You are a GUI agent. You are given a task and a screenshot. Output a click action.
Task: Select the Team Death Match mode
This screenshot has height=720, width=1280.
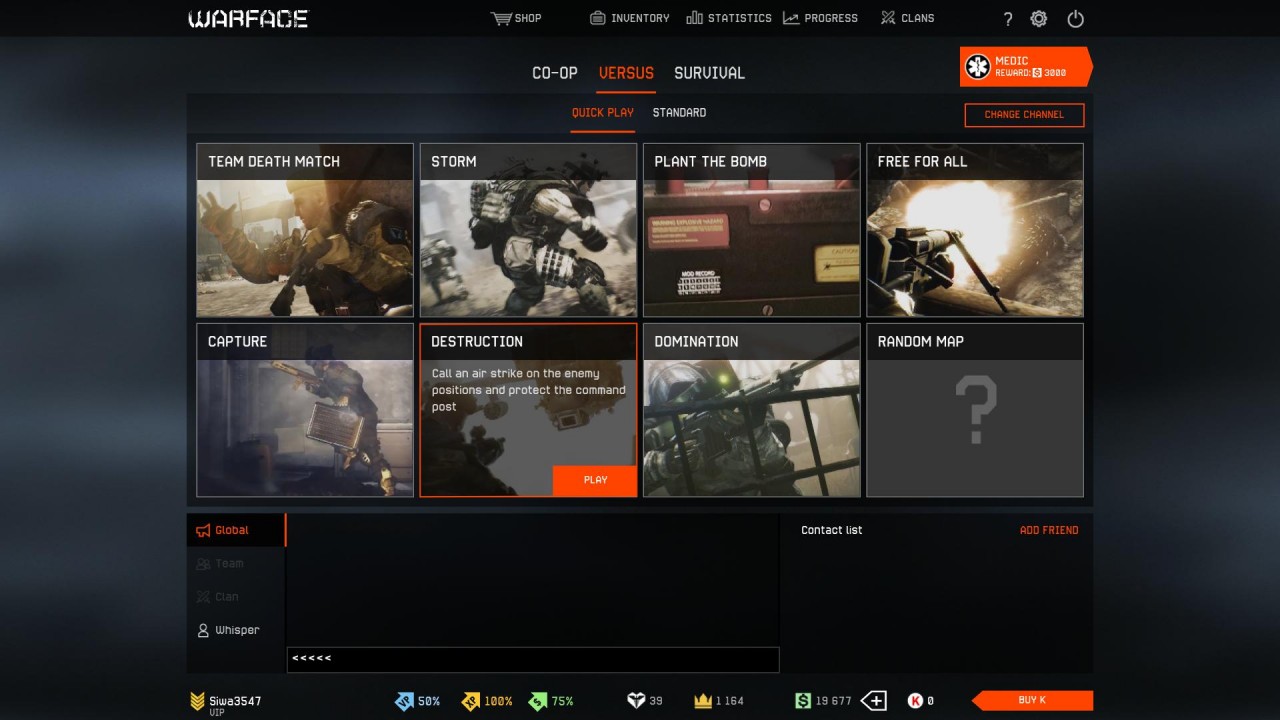305,230
